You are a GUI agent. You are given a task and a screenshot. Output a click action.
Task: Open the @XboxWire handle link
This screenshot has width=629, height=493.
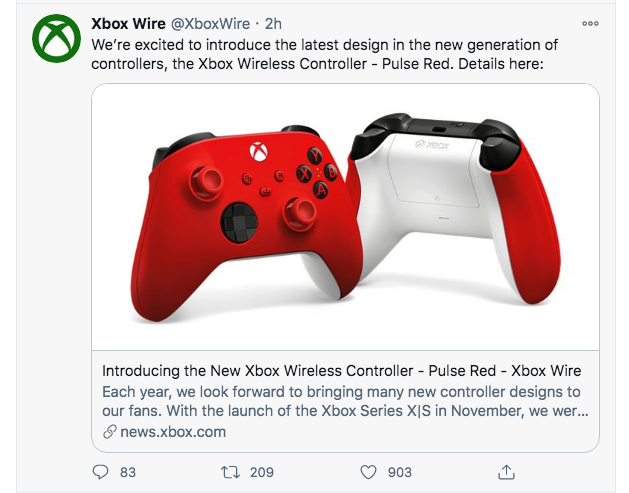(x=212, y=24)
